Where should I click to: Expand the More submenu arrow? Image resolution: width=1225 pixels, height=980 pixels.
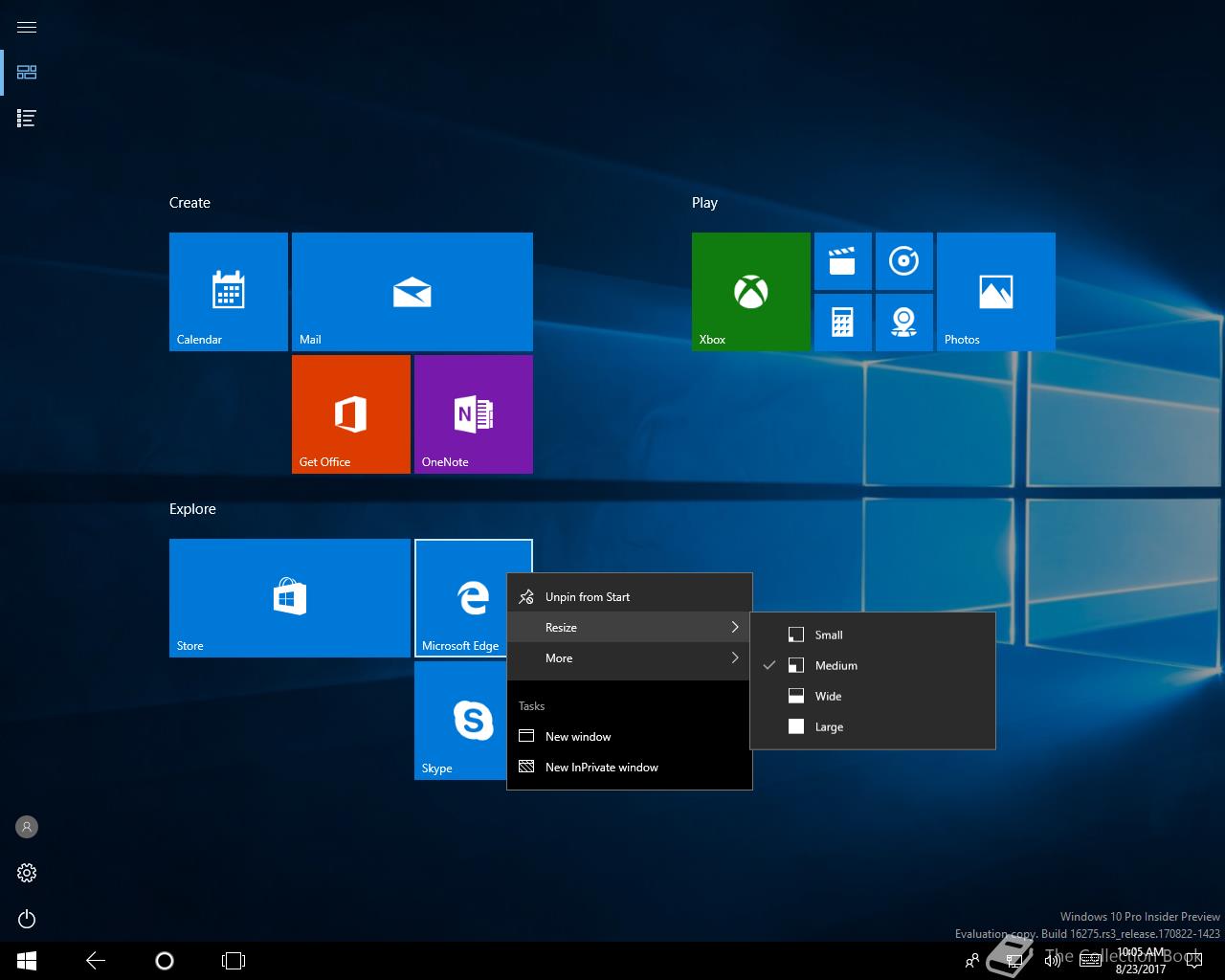click(x=735, y=657)
